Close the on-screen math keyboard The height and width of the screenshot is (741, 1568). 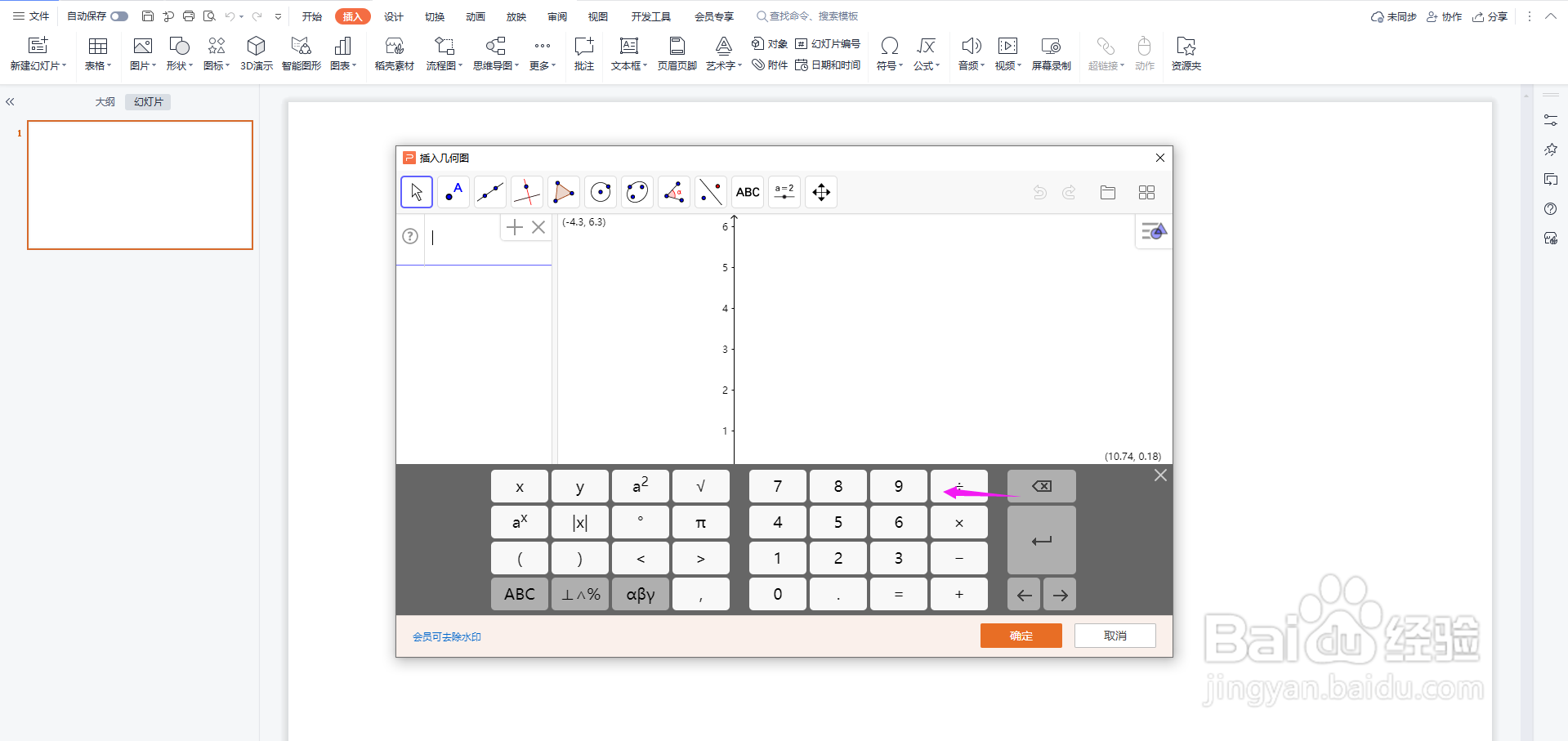pos(1160,475)
